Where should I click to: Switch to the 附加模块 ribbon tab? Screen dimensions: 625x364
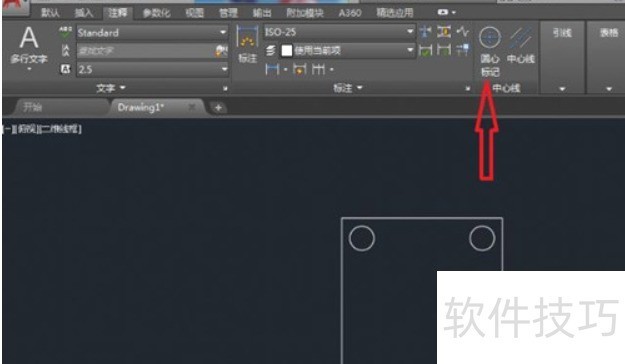(x=305, y=13)
